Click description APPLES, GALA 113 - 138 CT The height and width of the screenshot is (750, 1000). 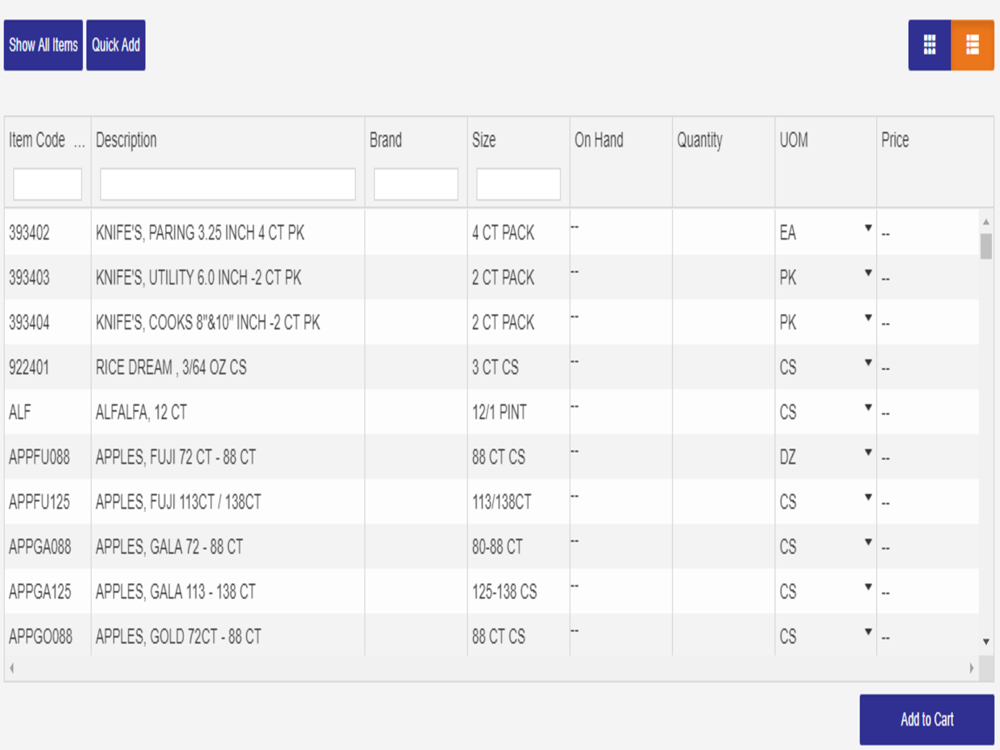pos(176,591)
